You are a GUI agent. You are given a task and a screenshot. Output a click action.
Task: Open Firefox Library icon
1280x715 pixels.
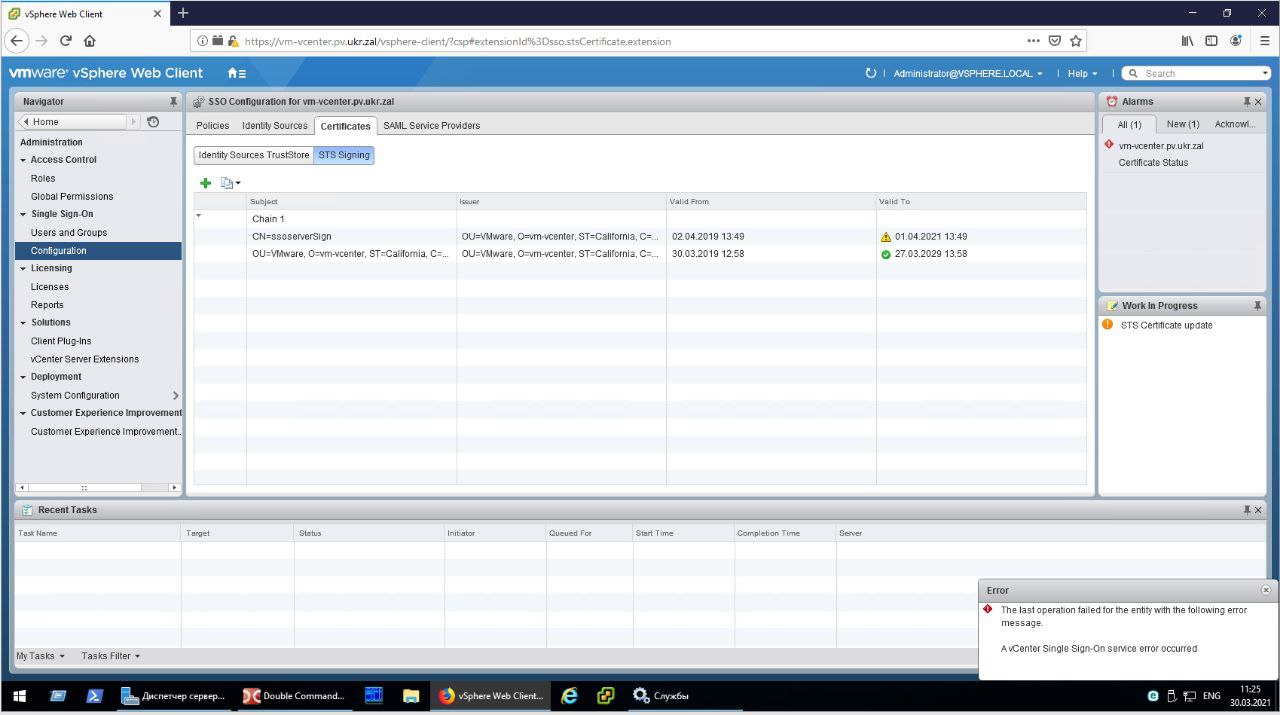[x=1187, y=41]
